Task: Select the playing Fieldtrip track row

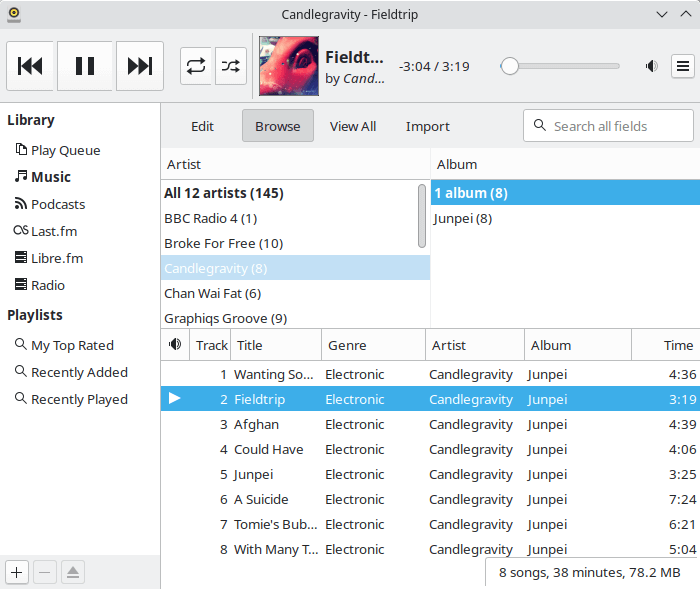Action: [430, 399]
